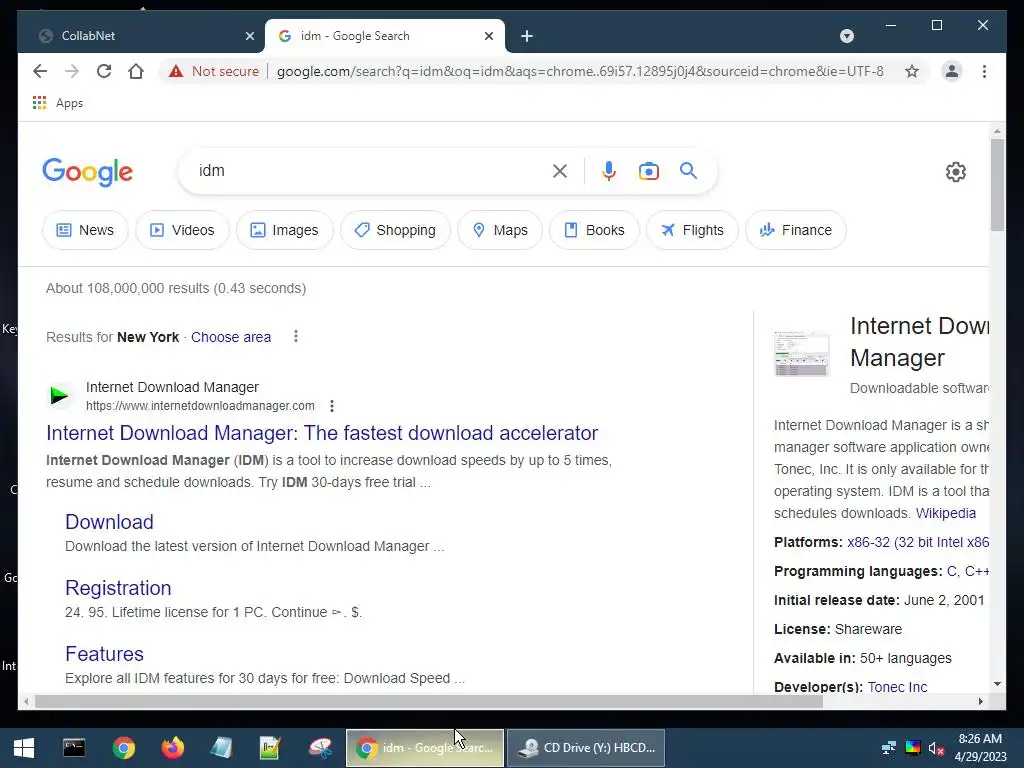Open the Download sitelink

(109, 522)
